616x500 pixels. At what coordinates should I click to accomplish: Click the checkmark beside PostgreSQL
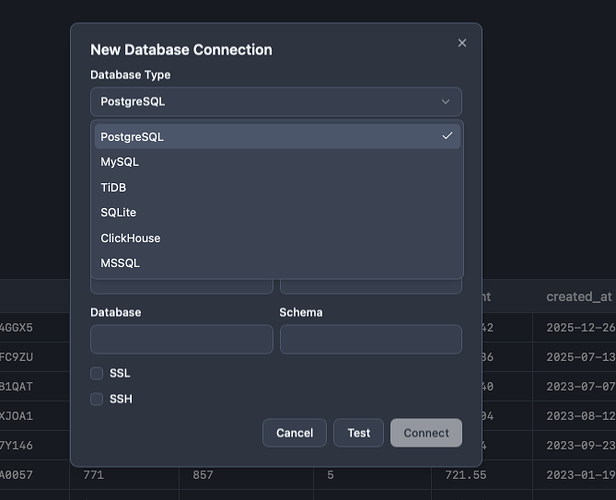[x=447, y=136]
